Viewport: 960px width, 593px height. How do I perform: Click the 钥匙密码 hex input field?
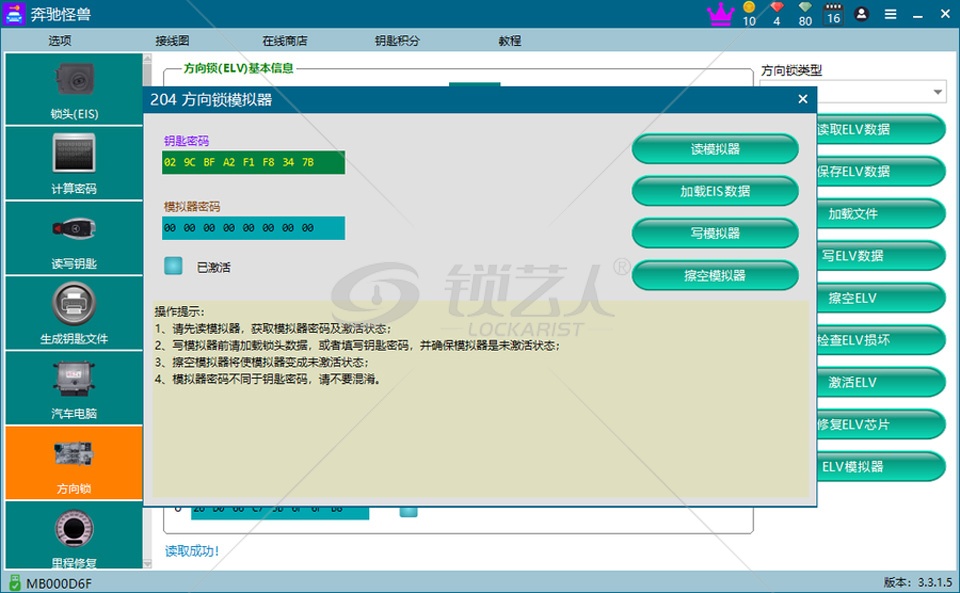(x=253, y=162)
